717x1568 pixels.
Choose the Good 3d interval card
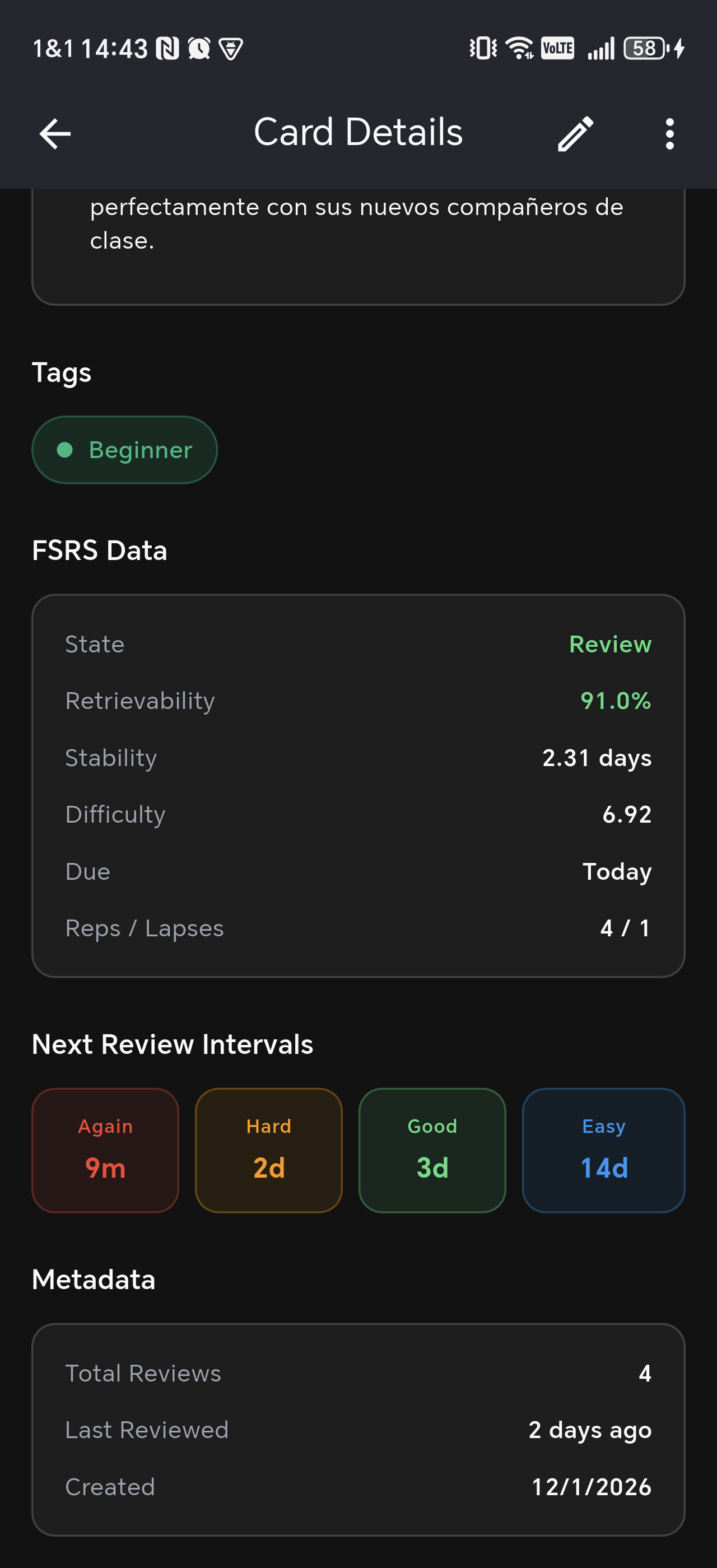pyautogui.click(x=432, y=1150)
